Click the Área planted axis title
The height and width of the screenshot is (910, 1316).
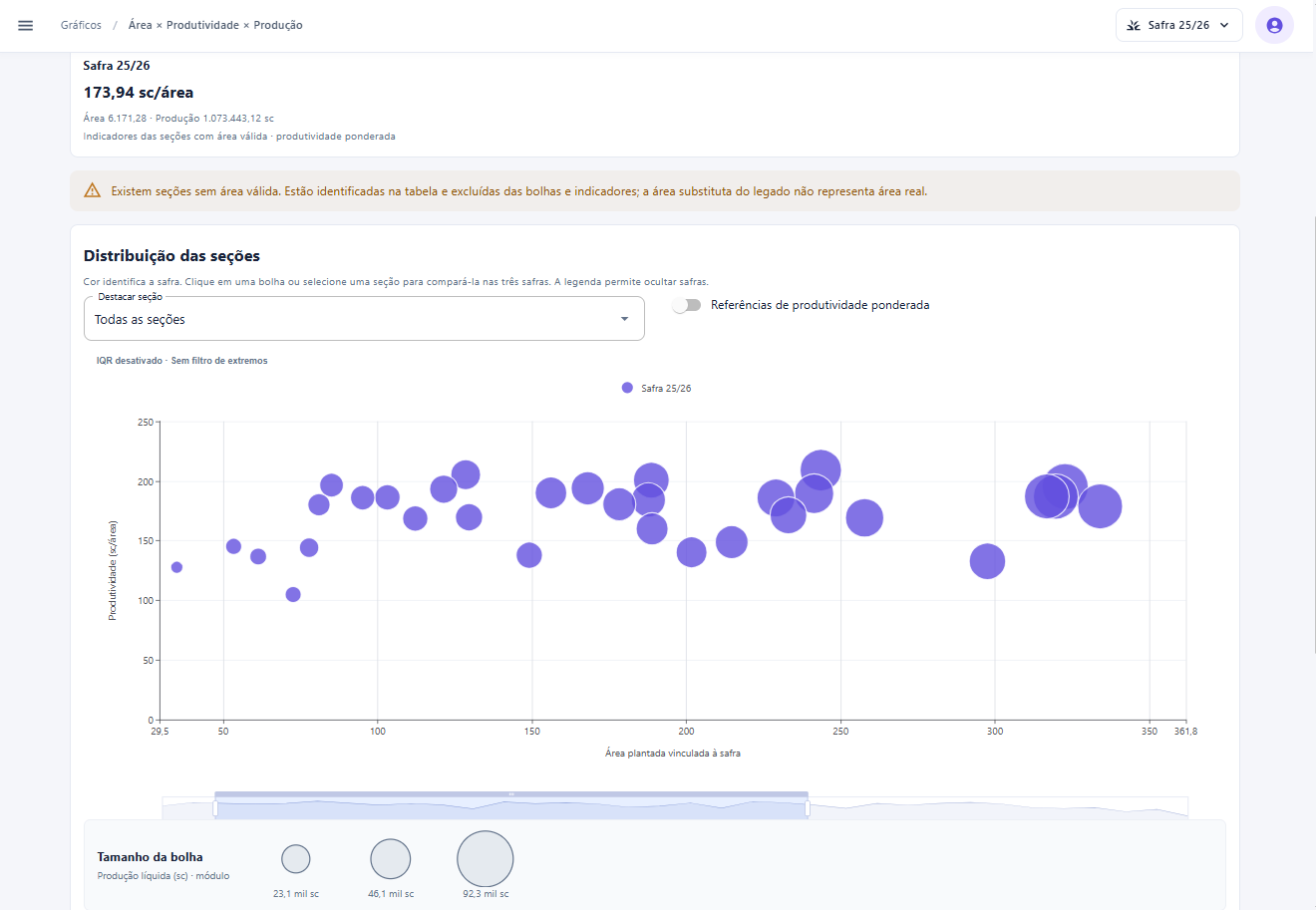(673, 754)
